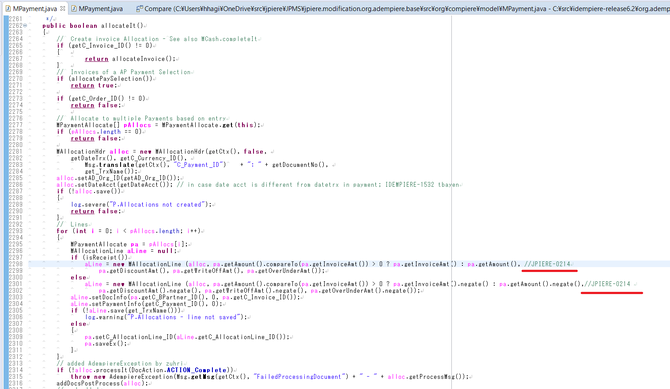Screen dimensions: 670x389
Task: Click the //JPIERE-0214 comment on line 2301
Action: pyautogui.click(x=607, y=284)
